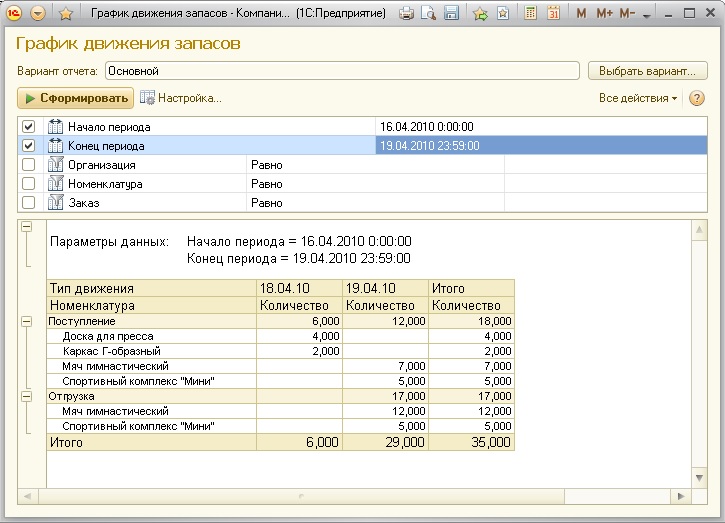Image resolution: width=725 pixels, height=523 pixels.
Task: Click the print icon in title bar
Action: (x=406, y=14)
